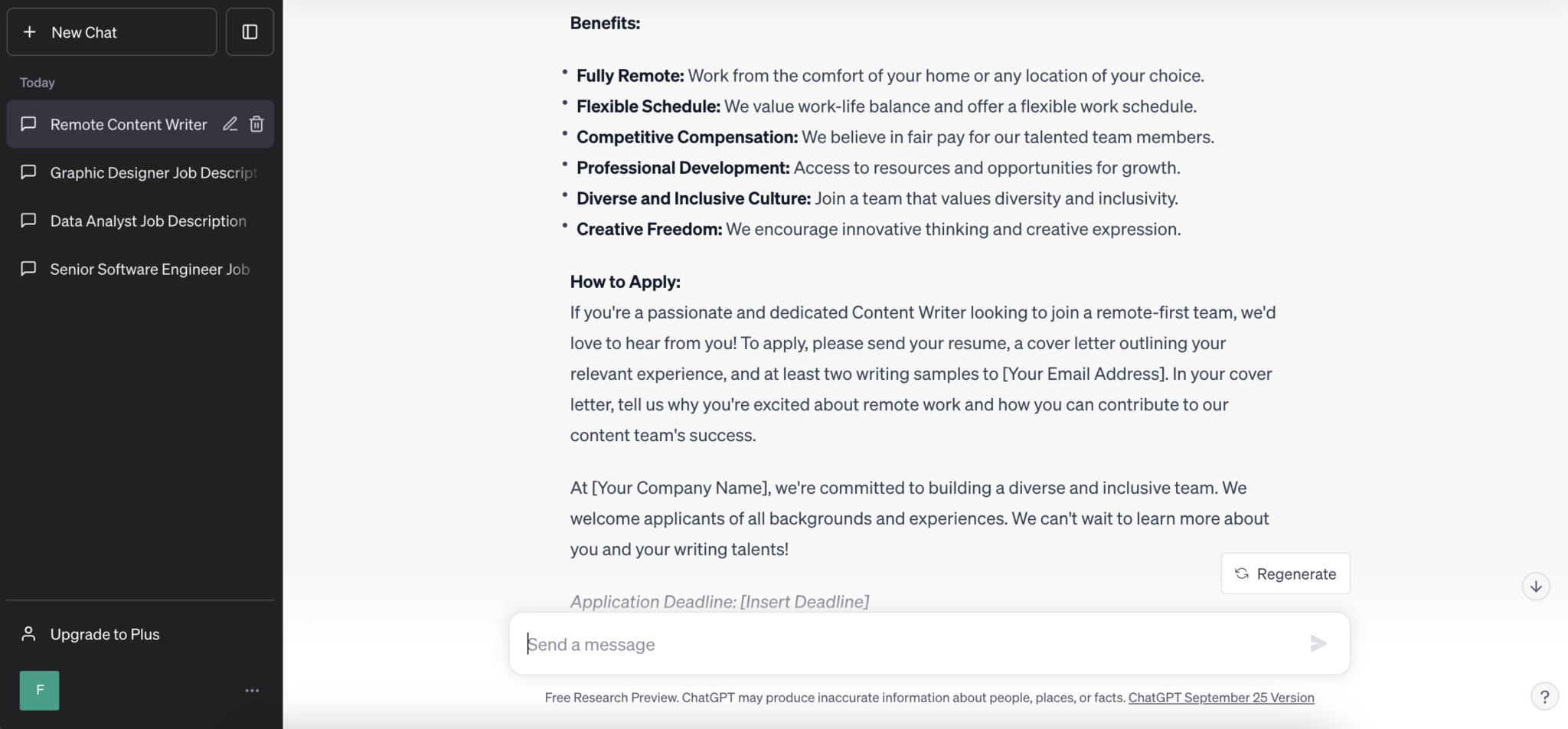Select the Remote Content Writer chat in the sidebar
This screenshot has width=1568, height=729.
point(128,123)
